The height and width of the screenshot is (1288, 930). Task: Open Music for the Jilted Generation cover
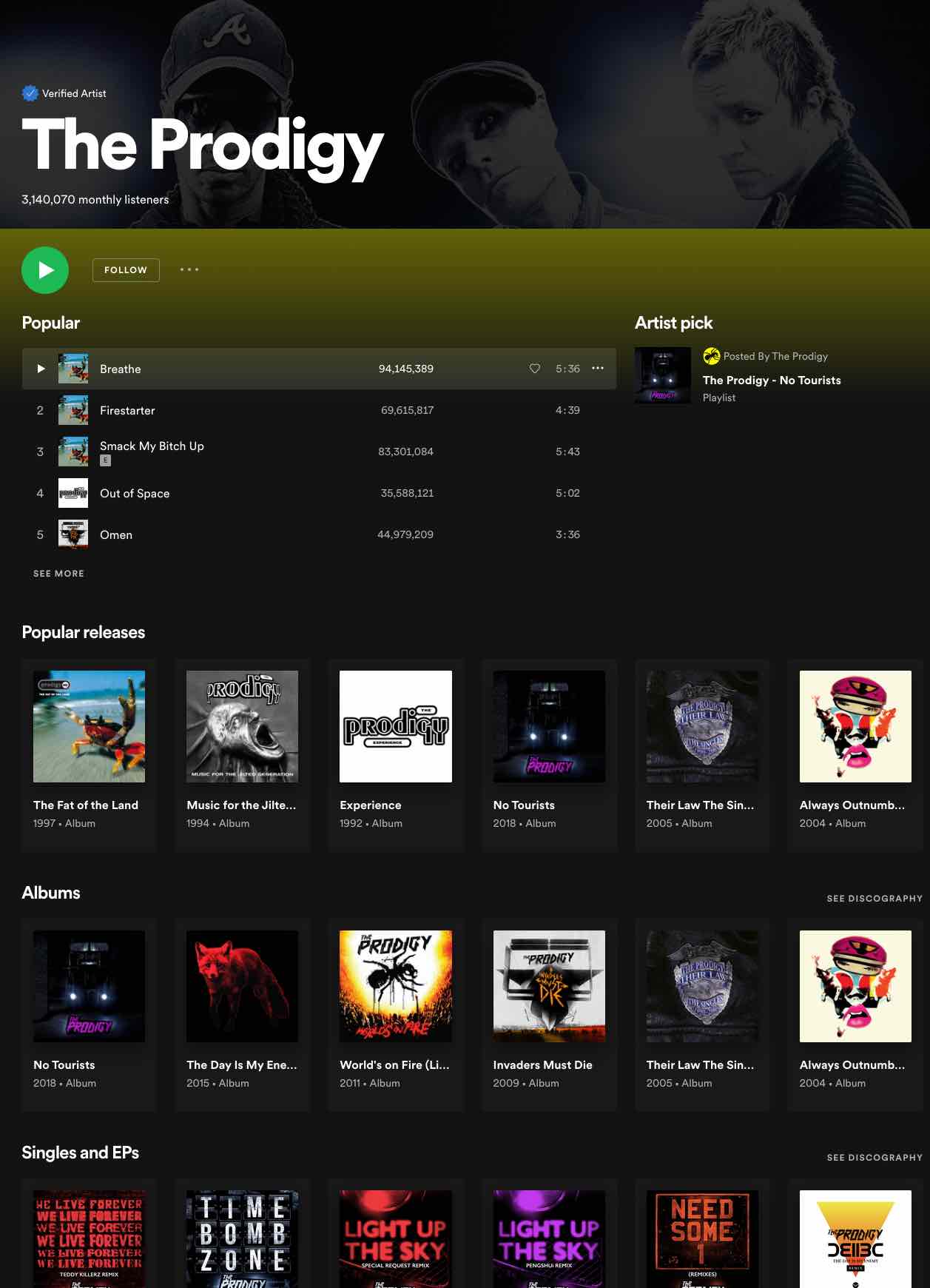[x=242, y=726]
